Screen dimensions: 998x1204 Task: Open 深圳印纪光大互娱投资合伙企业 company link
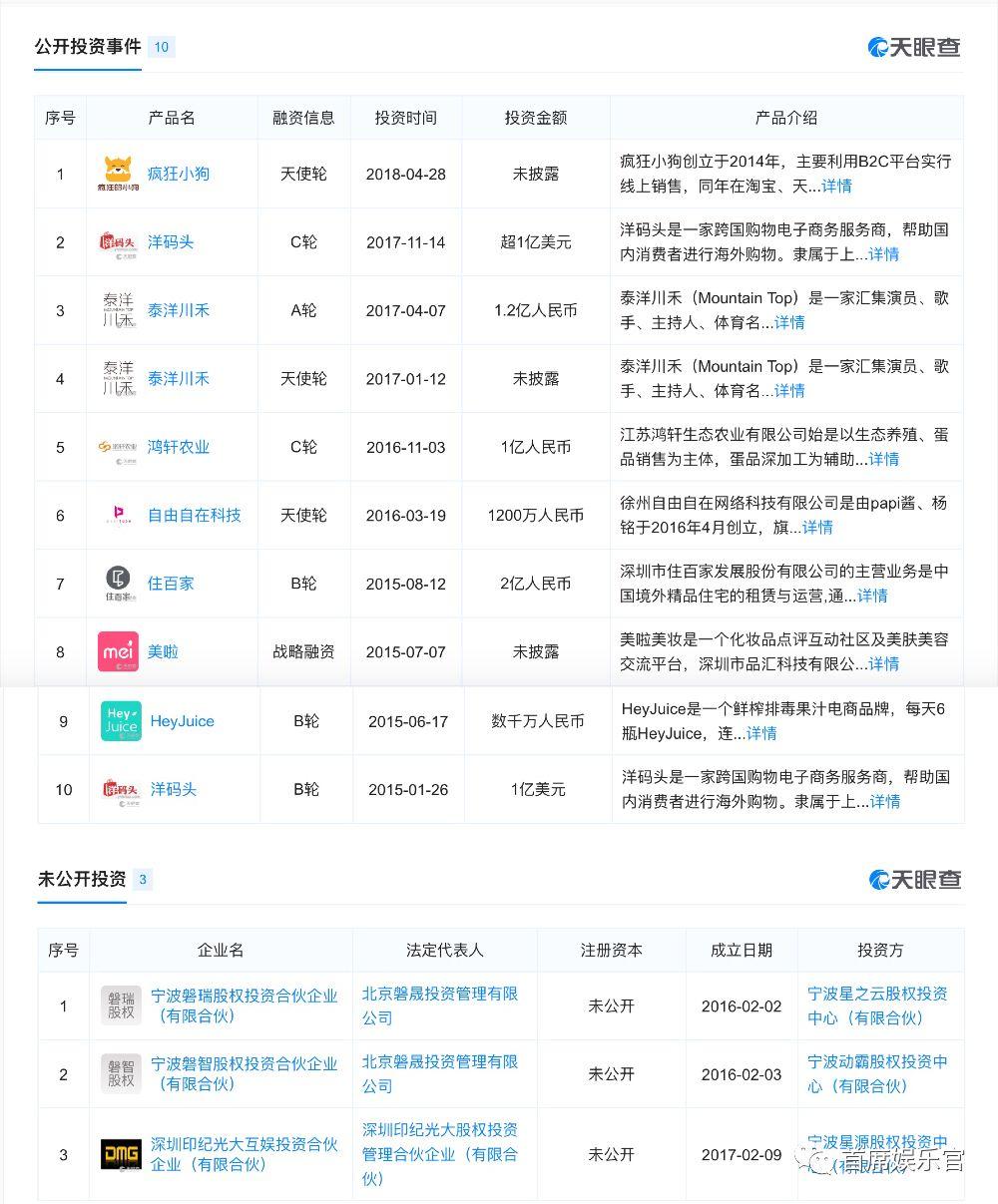[245, 1154]
